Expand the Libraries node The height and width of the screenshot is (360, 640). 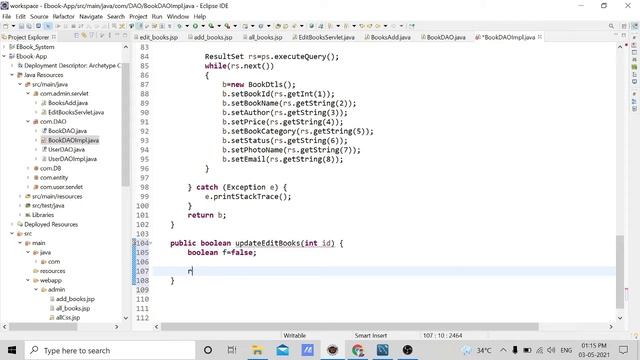pyautogui.click(x=20, y=215)
